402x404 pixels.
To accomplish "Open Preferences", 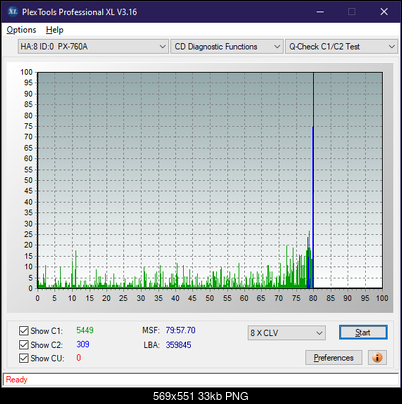I will (x=334, y=358).
